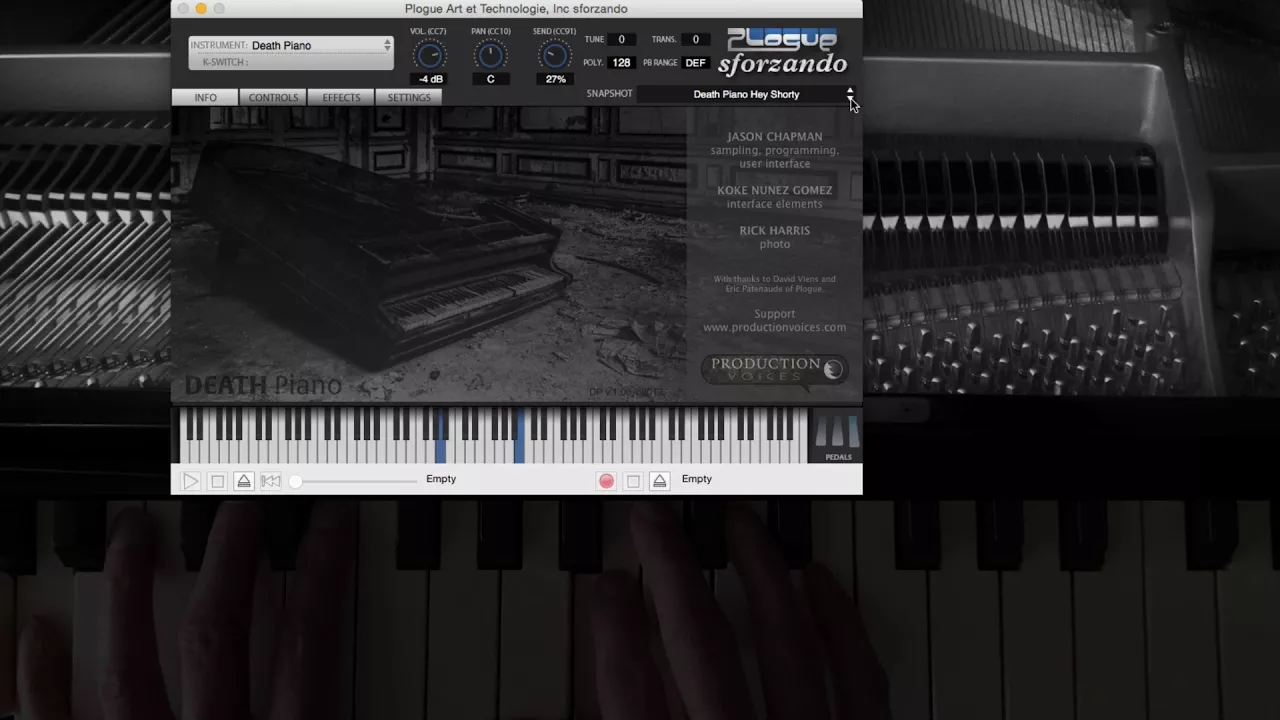Click the red record button
This screenshot has width=1280, height=720.
tap(606, 481)
